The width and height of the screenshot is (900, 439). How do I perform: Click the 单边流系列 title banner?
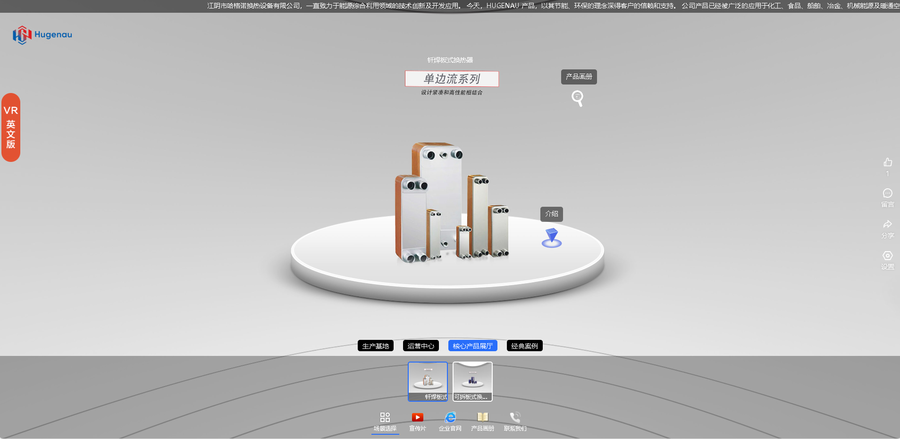click(x=452, y=79)
